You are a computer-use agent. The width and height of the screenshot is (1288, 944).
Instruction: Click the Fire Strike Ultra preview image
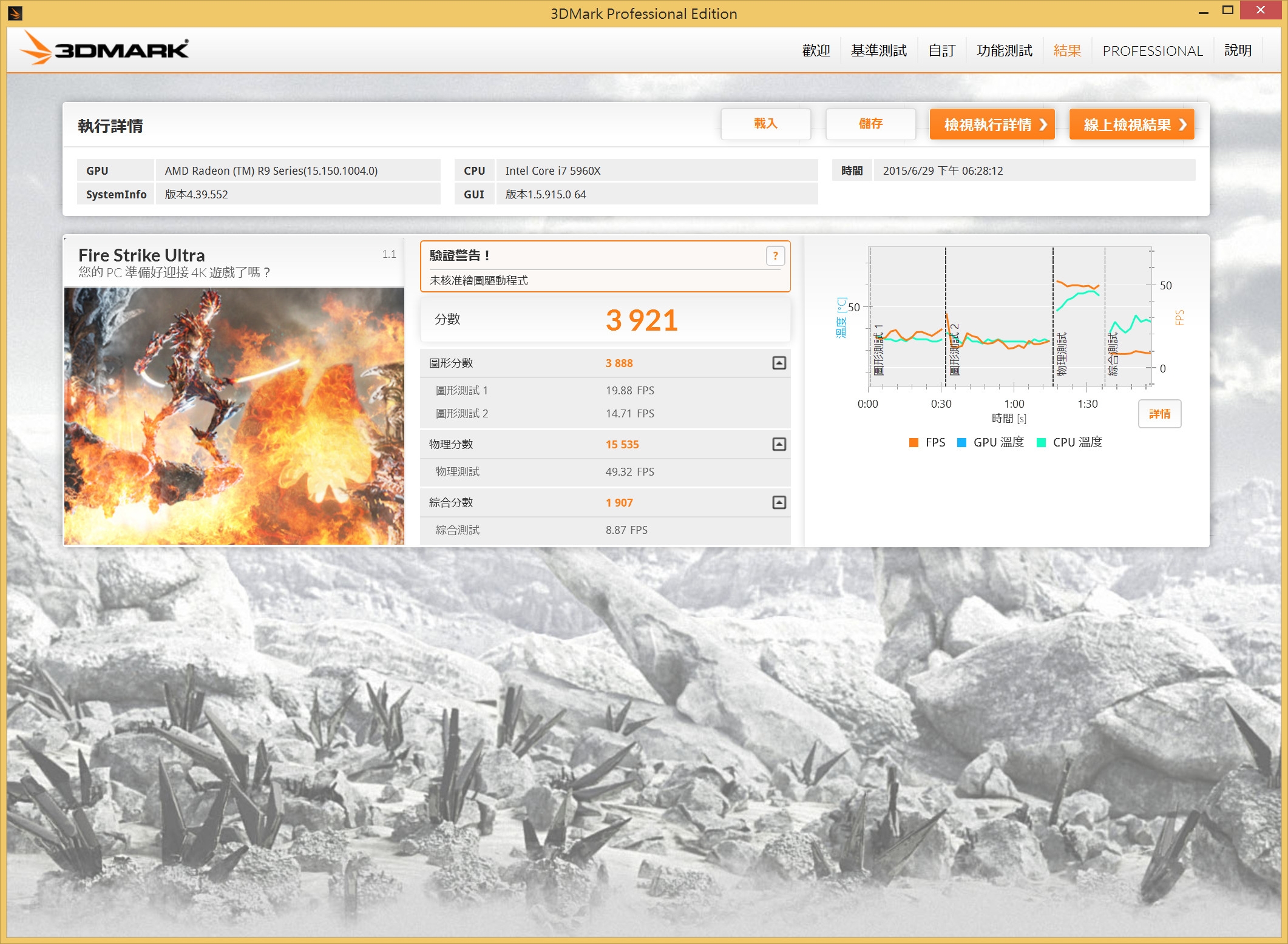coord(234,416)
